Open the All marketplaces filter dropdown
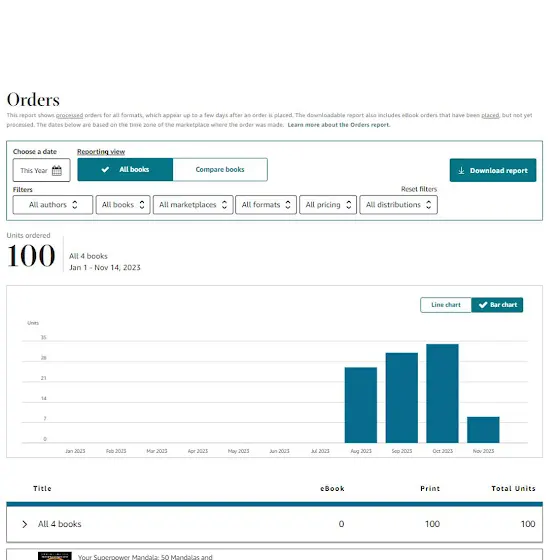The width and height of the screenshot is (560, 560). click(193, 205)
